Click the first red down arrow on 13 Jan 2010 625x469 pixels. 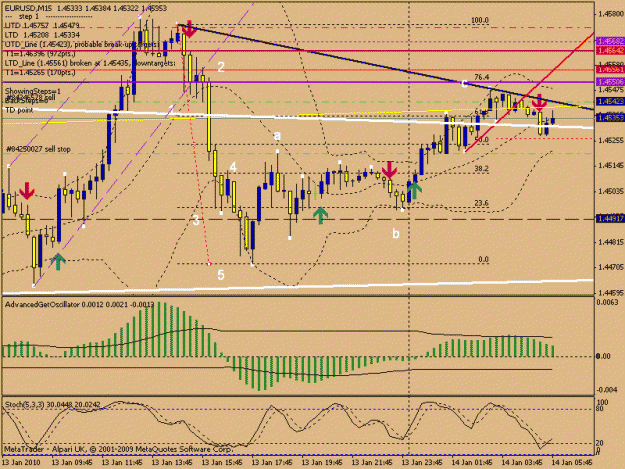[x=27, y=191]
